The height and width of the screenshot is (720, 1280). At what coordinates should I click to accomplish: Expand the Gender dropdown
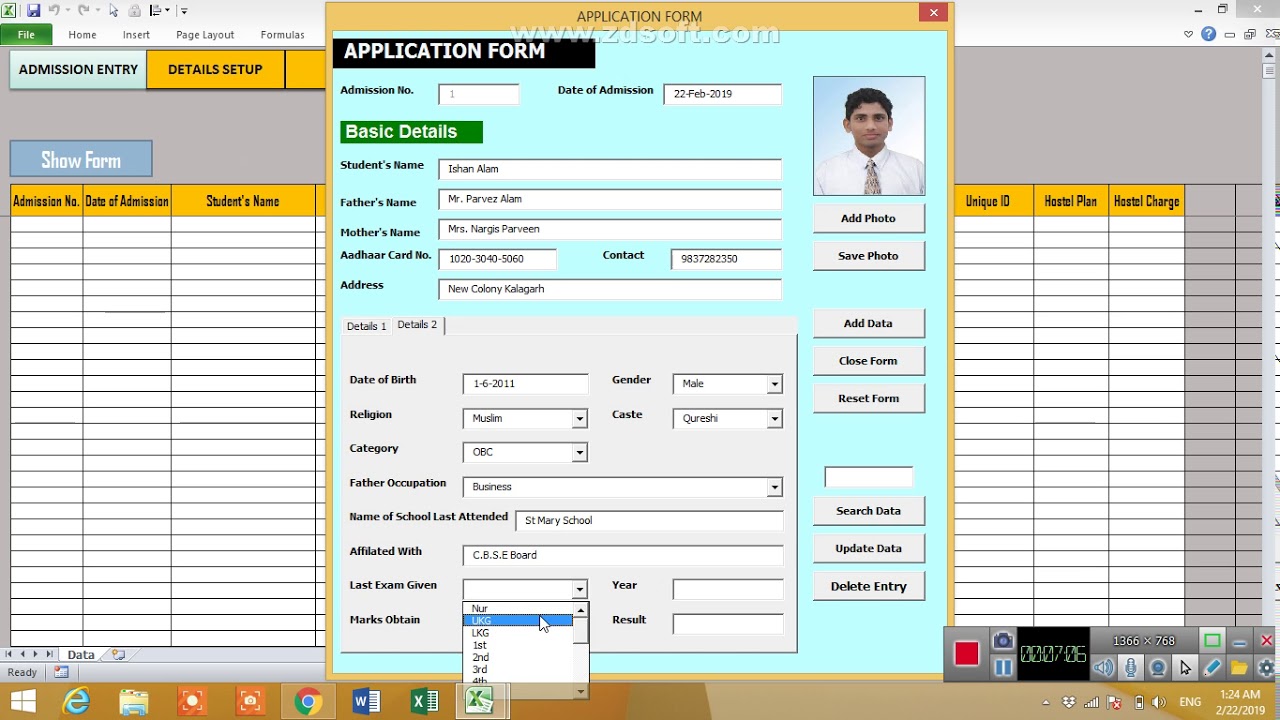pos(774,384)
